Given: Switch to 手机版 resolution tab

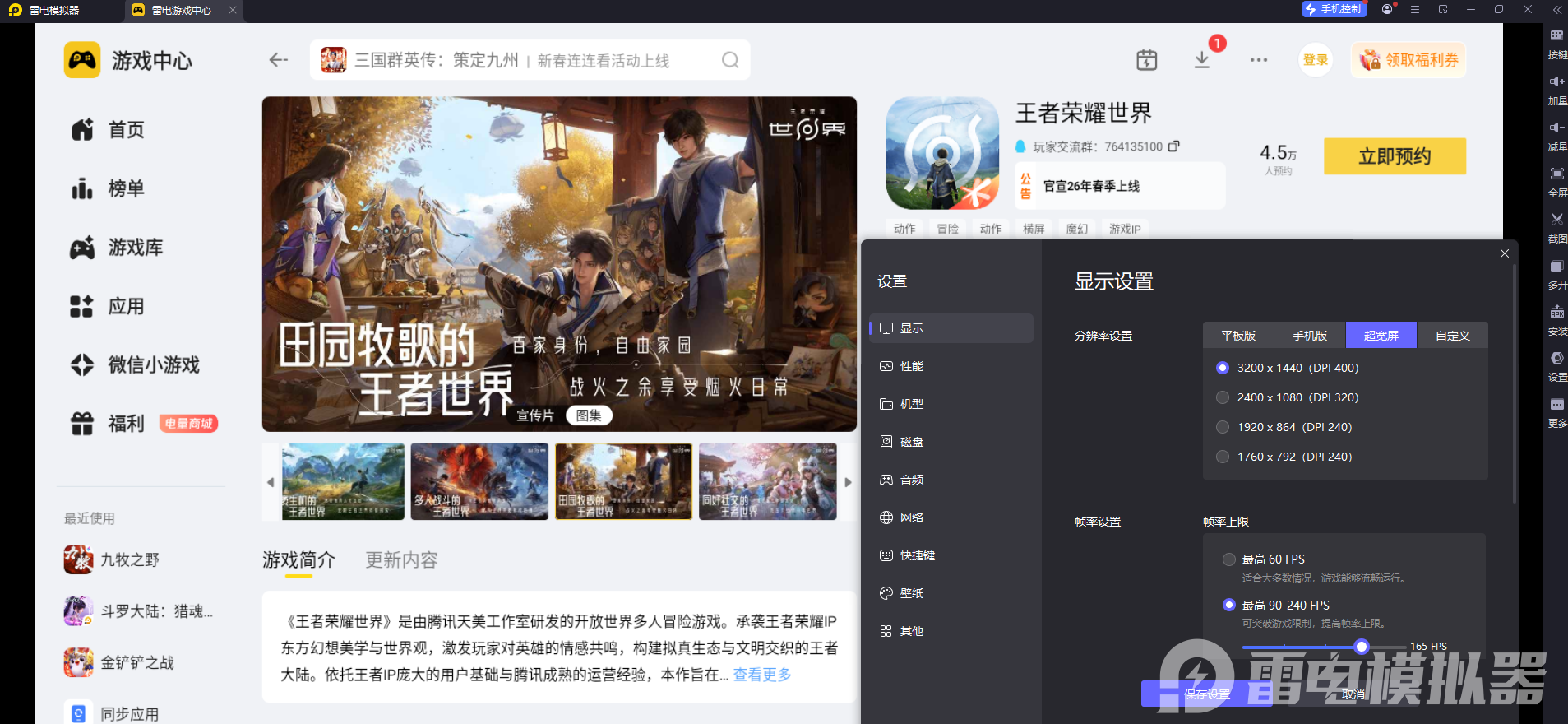Looking at the screenshot, I should 1310,335.
